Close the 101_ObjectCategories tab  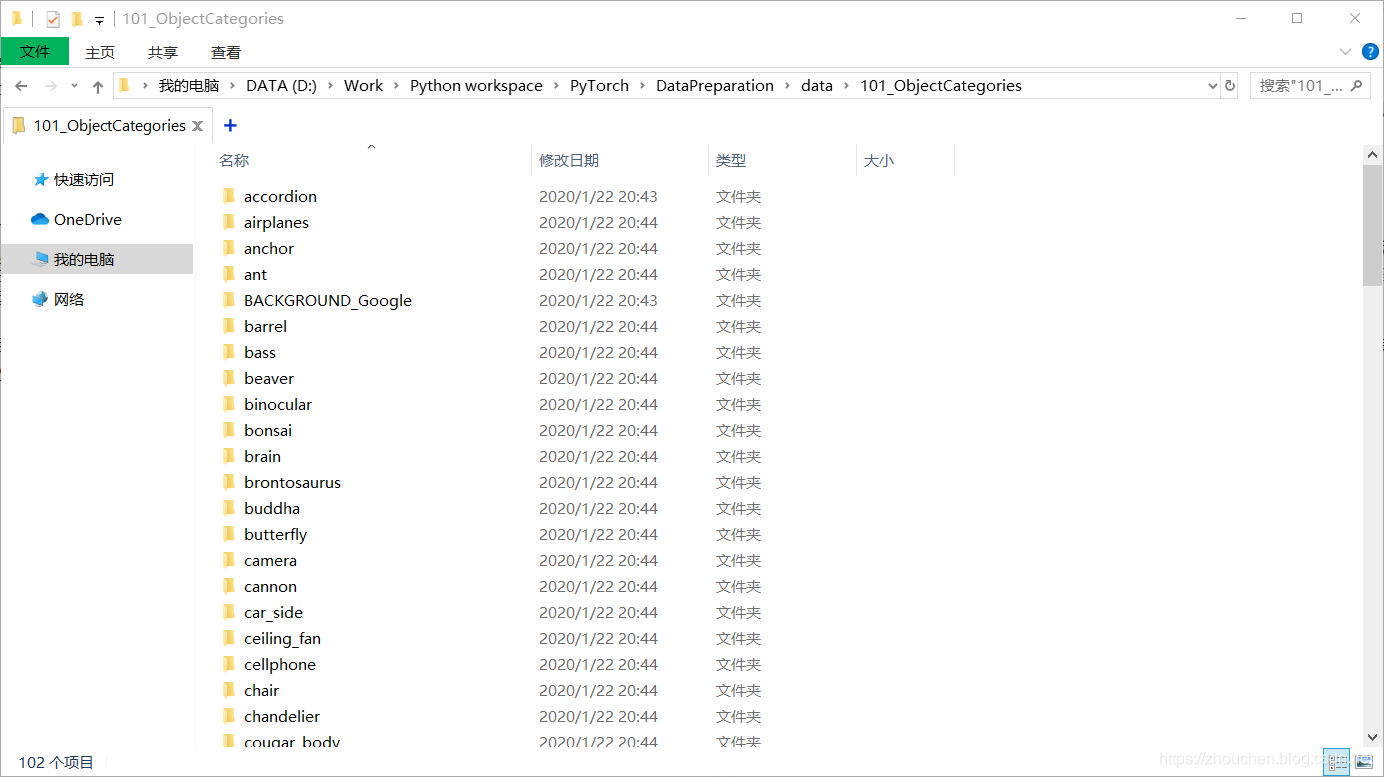pos(197,126)
